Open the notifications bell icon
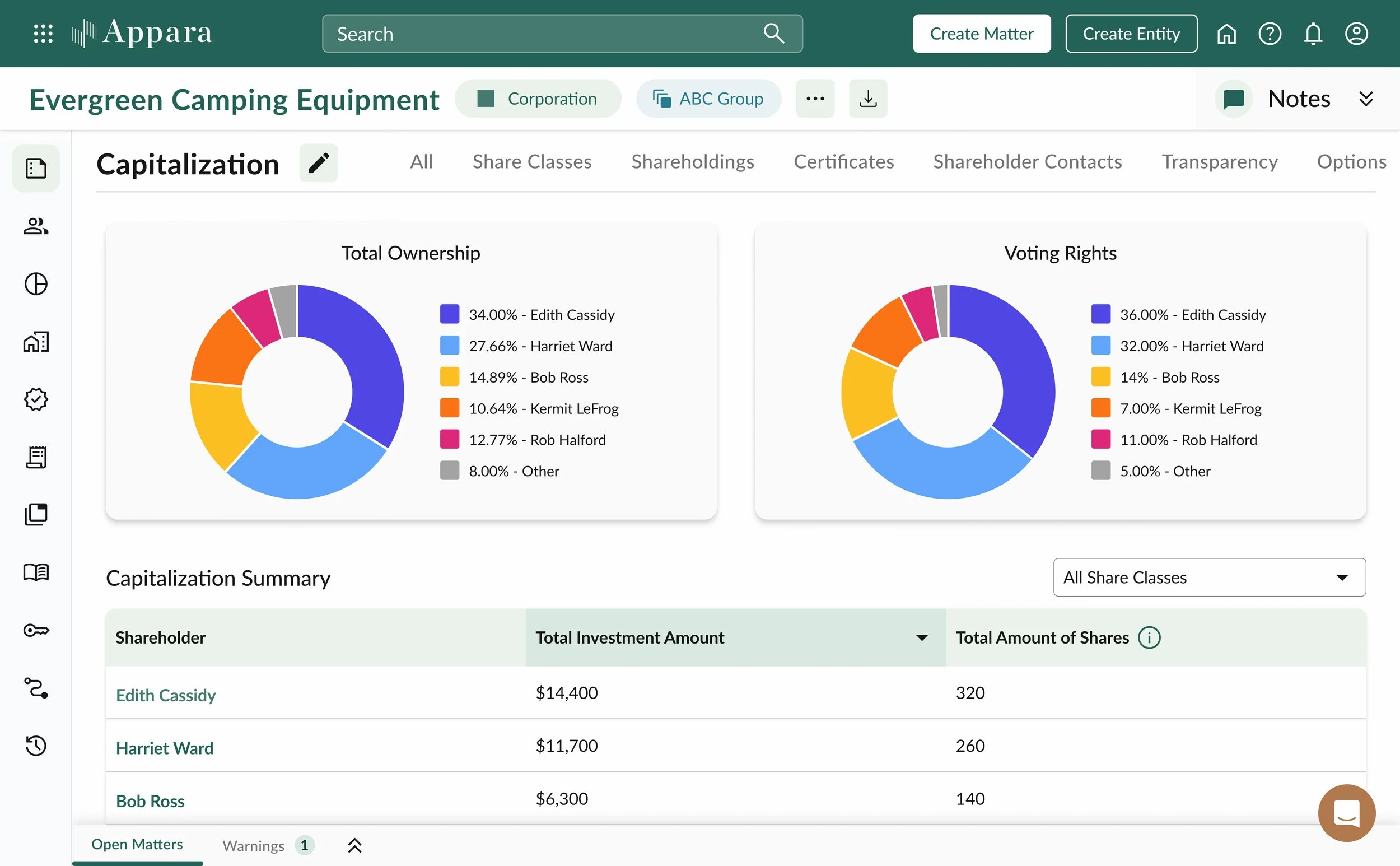 coord(1313,34)
